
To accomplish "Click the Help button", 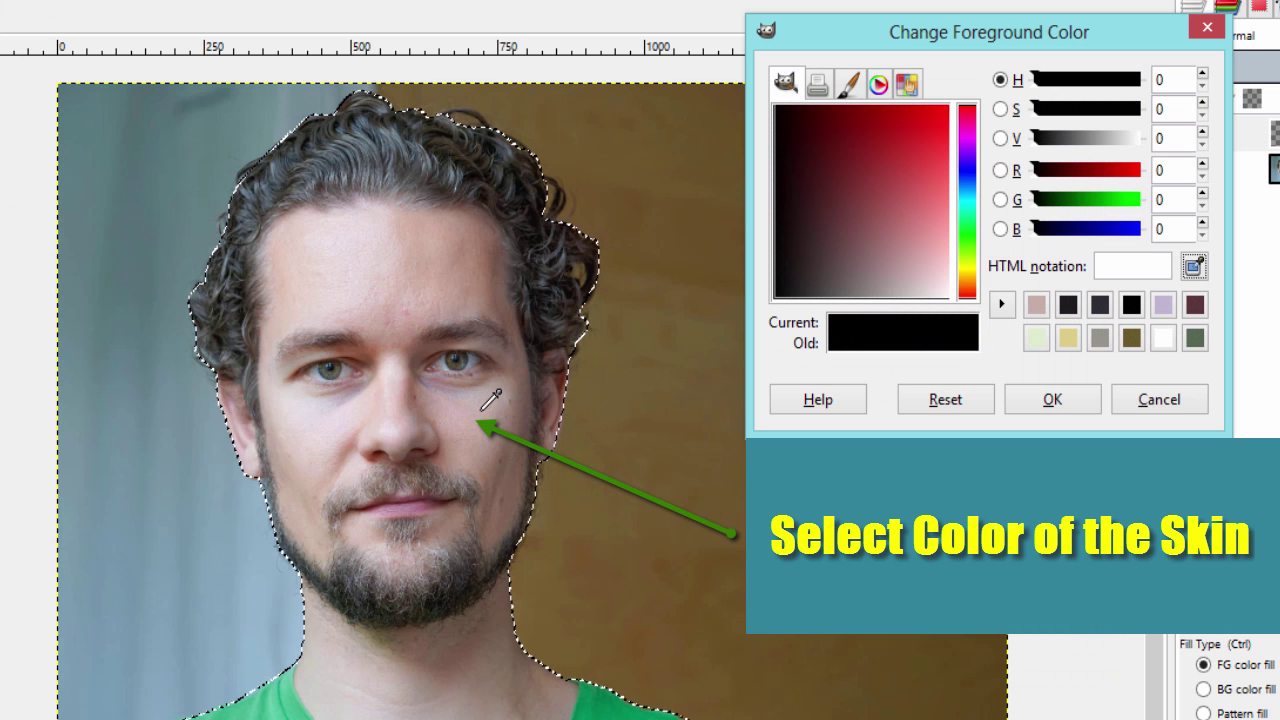I will (818, 399).
